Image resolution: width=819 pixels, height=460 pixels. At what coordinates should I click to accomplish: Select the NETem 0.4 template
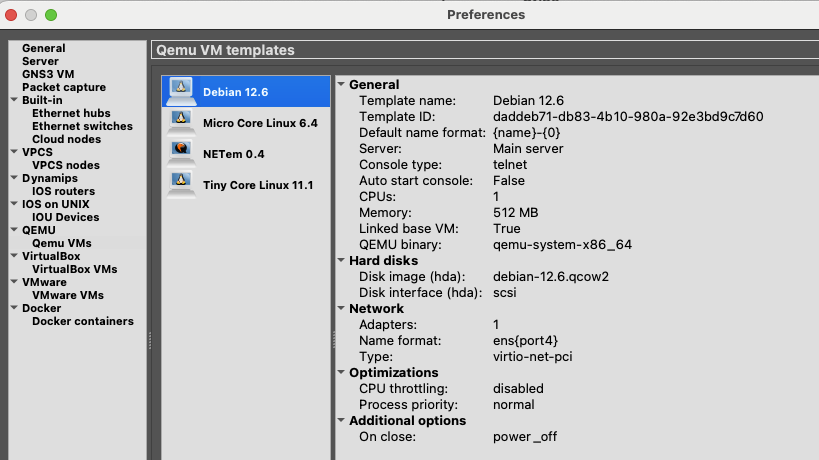(246, 154)
